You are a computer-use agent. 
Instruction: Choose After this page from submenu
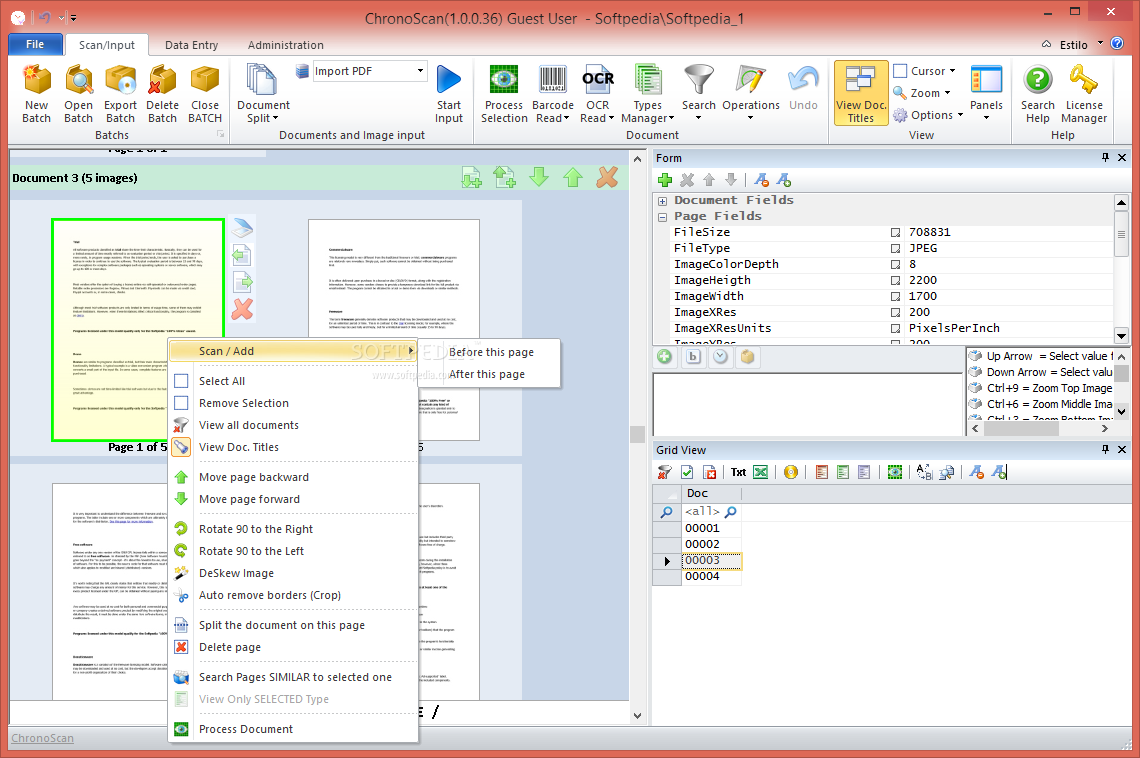point(486,374)
